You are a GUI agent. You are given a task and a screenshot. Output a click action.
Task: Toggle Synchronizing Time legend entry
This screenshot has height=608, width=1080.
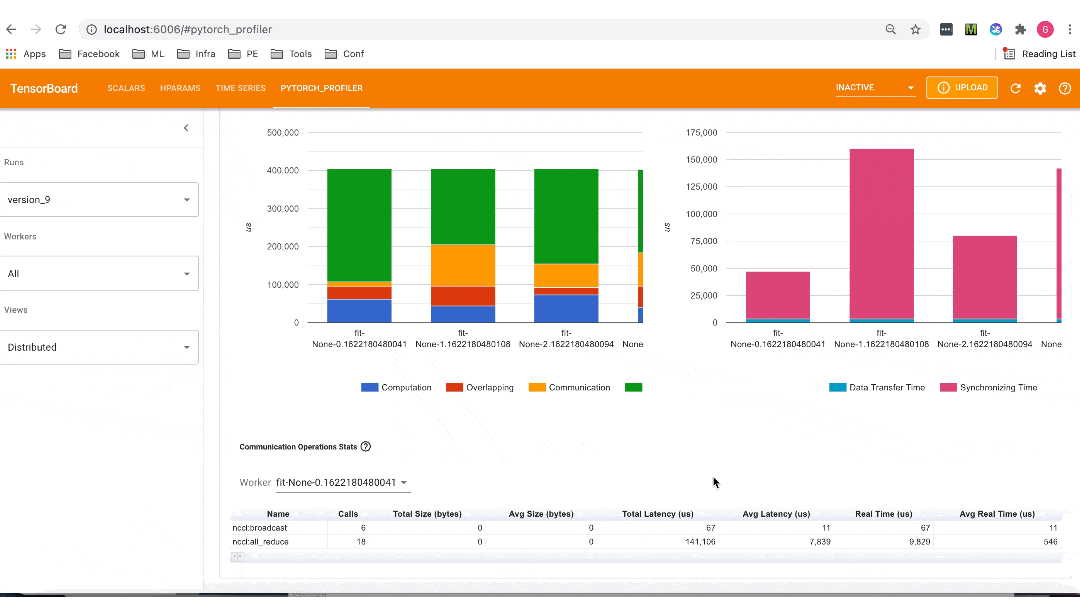click(x=988, y=387)
